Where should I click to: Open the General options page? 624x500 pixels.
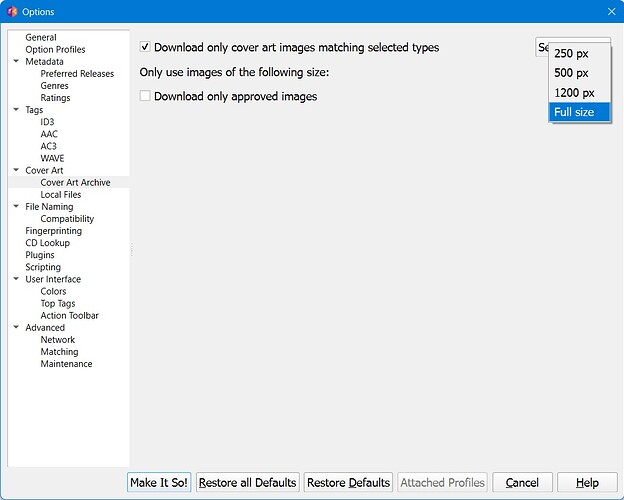(x=41, y=37)
